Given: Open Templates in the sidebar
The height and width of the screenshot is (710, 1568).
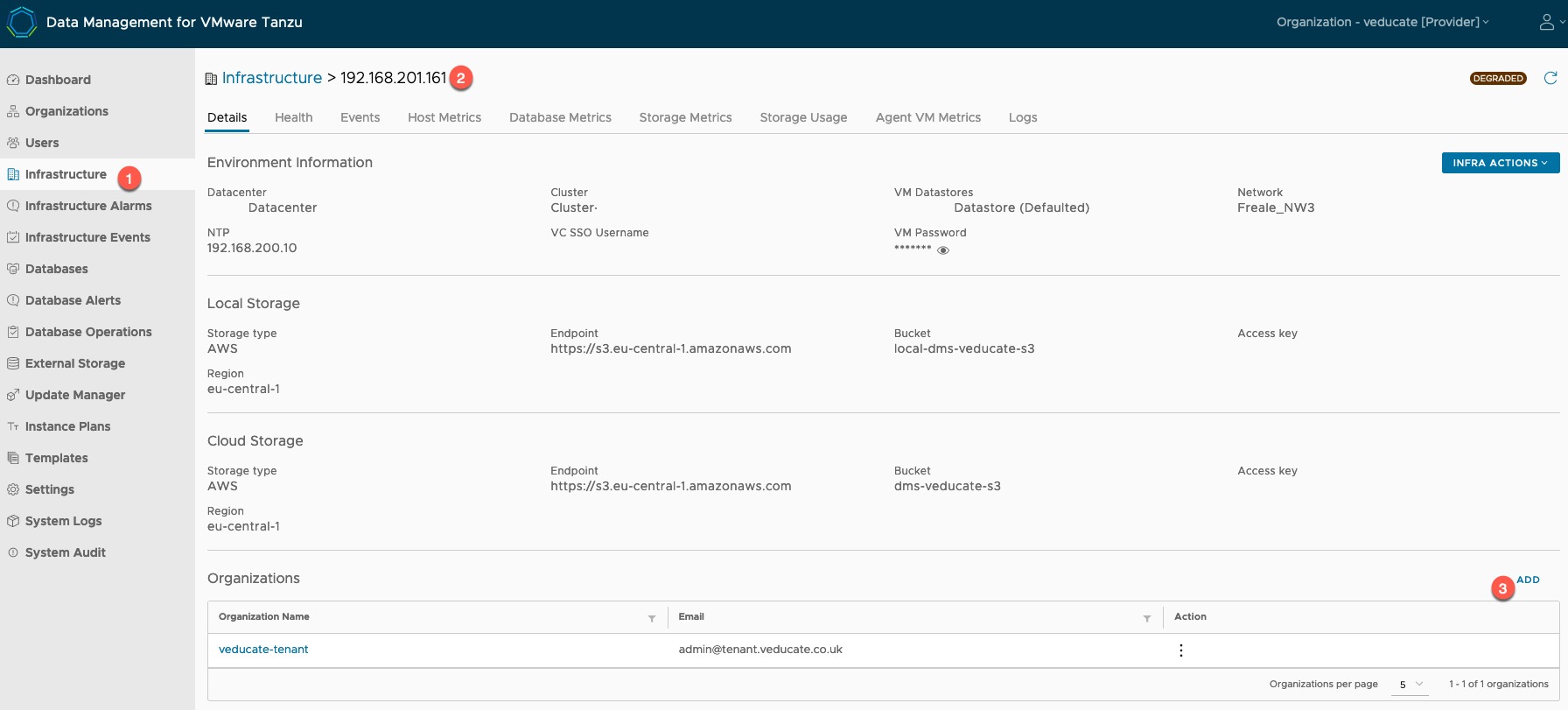Looking at the screenshot, I should pos(57,458).
